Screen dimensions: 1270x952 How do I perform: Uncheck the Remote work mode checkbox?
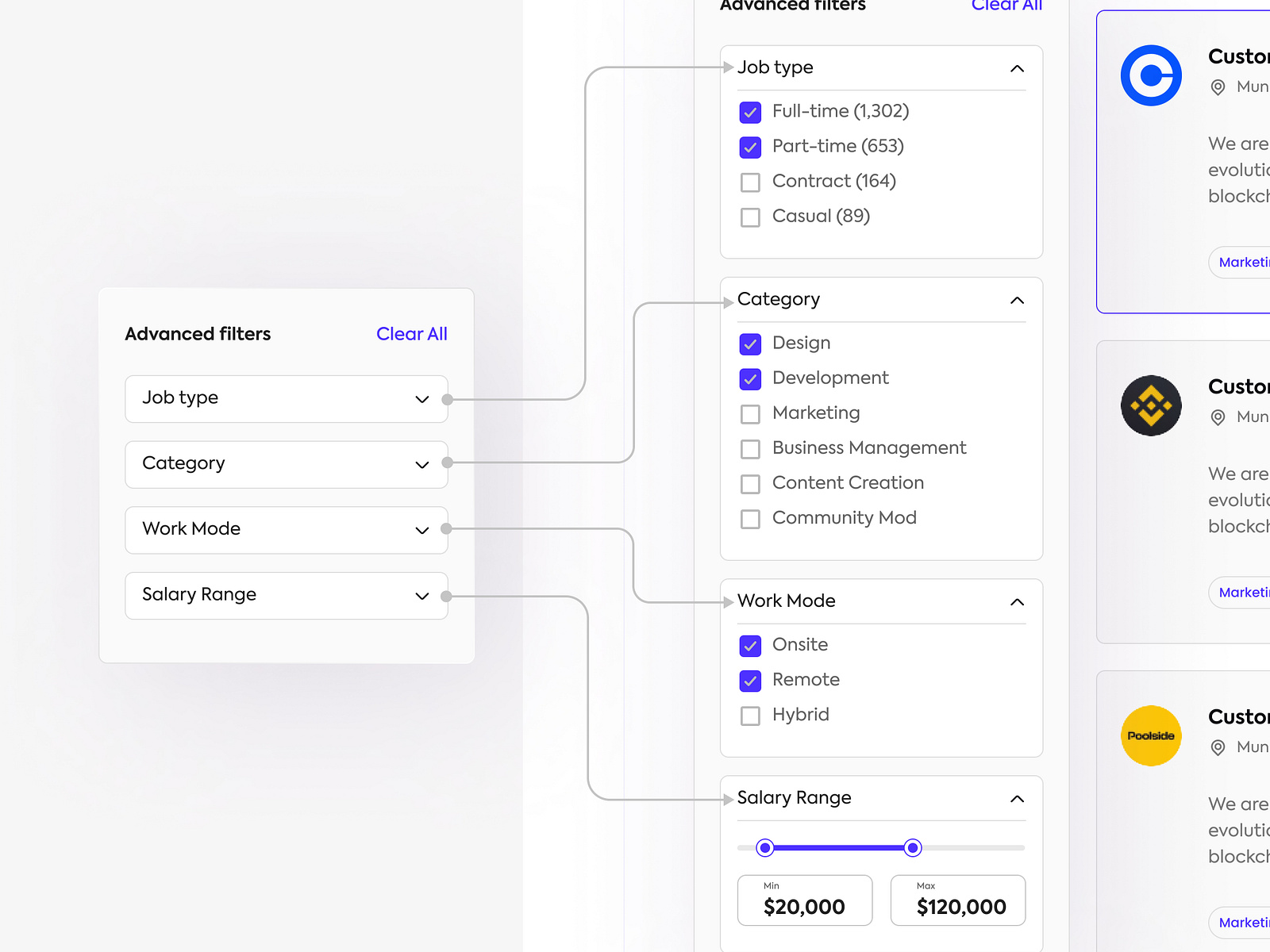pyautogui.click(x=750, y=680)
